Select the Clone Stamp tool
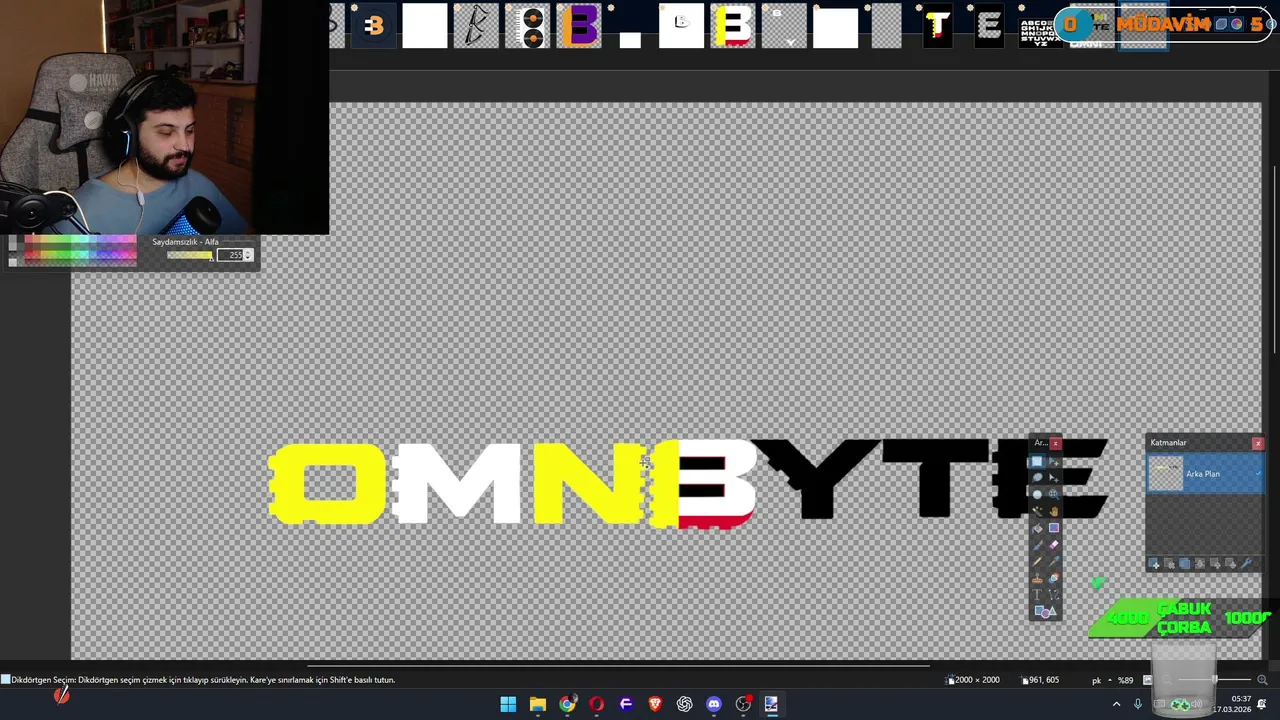Viewport: 1280px width, 720px height. pos(1037,578)
